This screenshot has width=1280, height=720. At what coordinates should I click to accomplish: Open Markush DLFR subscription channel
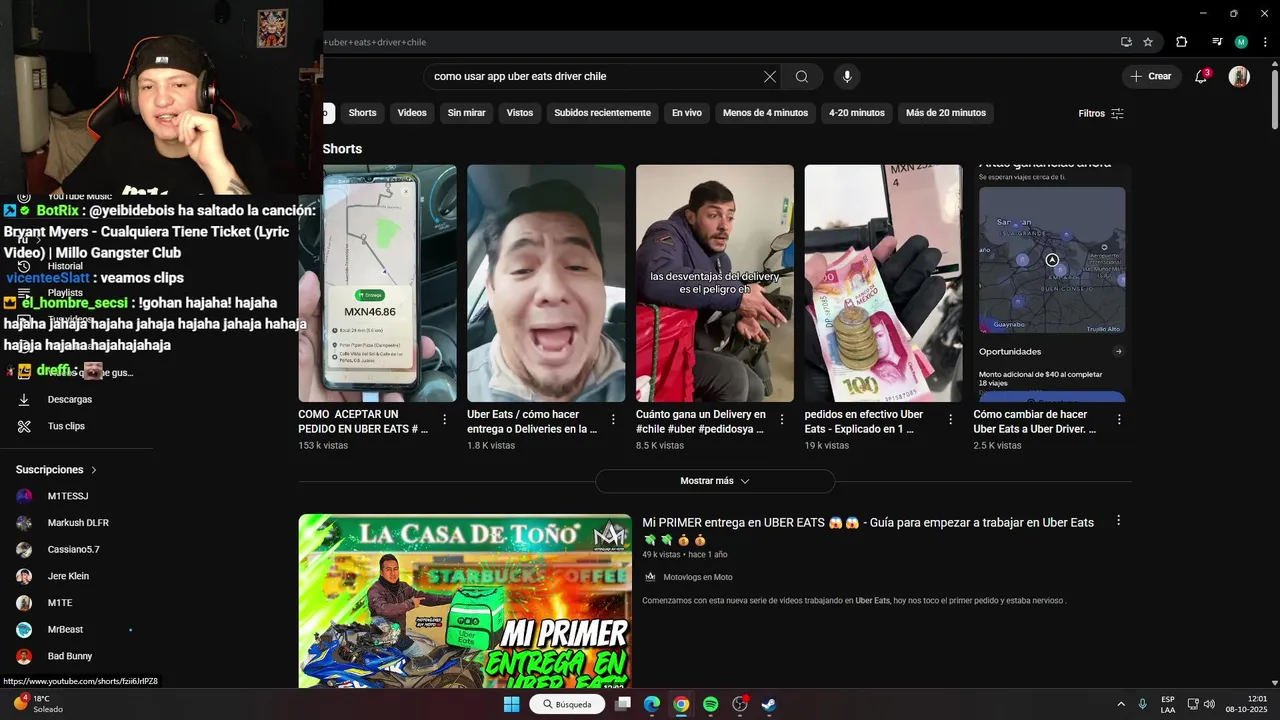click(78, 523)
